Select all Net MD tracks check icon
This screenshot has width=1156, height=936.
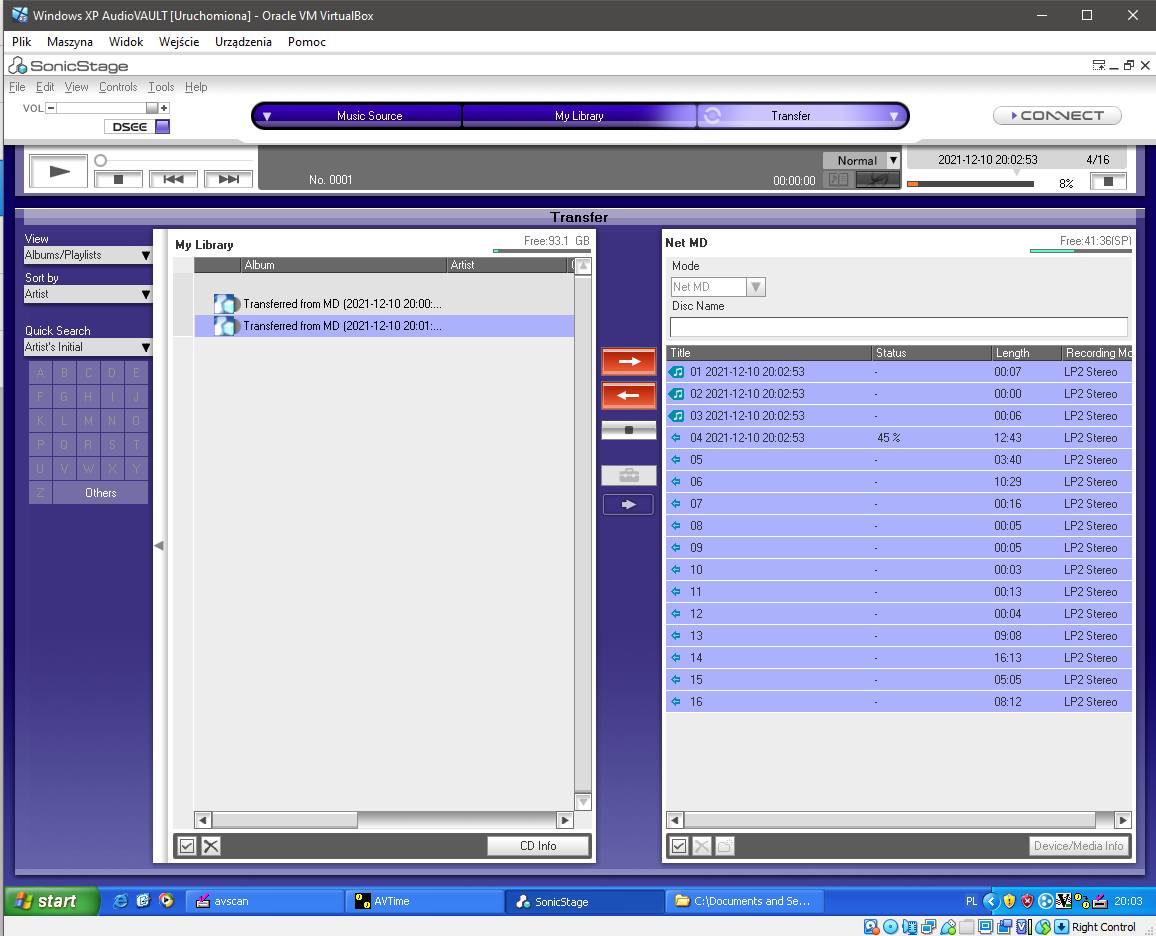pyautogui.click(x=679, y=846)
